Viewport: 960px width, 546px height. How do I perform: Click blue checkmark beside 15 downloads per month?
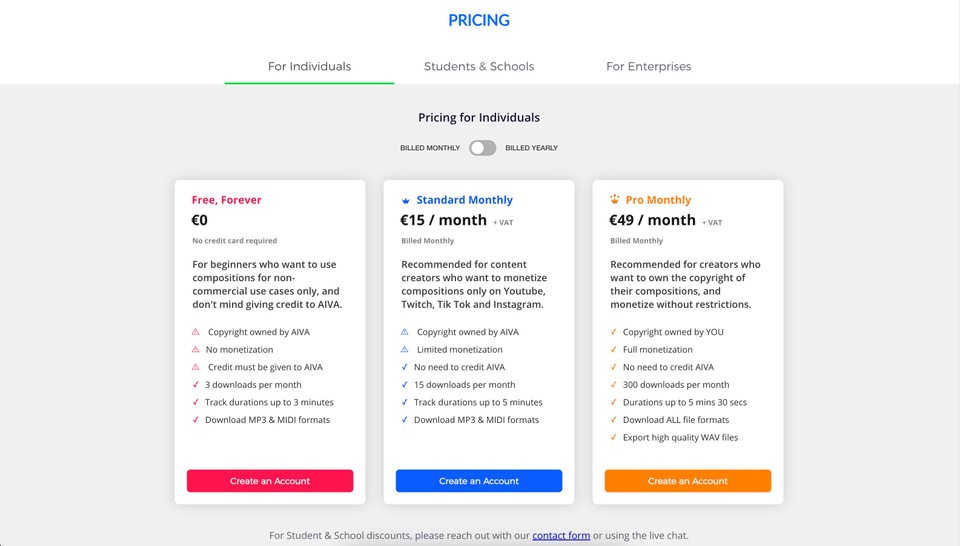point(404,384)
